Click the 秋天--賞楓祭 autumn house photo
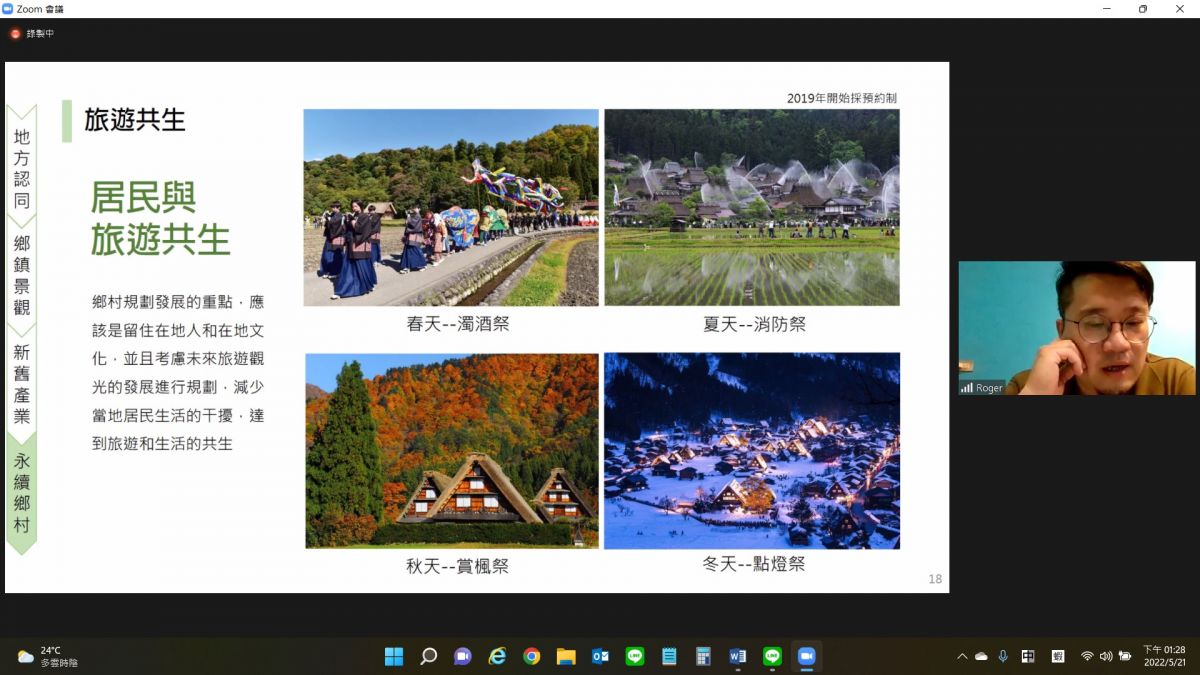Viewport: 1200px width, 675px height. (452, 450)
